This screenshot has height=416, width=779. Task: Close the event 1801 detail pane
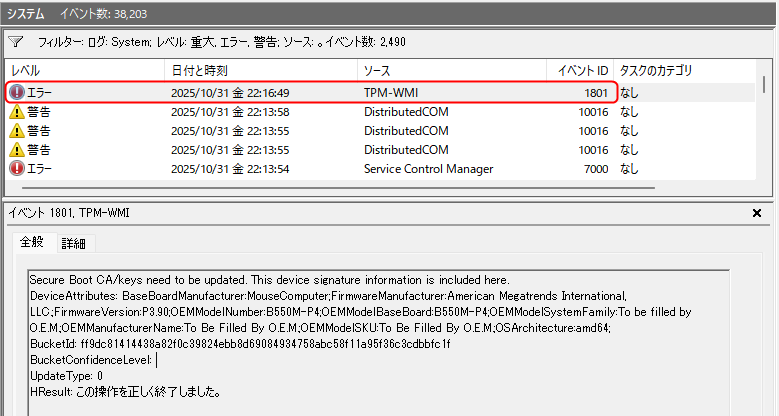point(756,212)
